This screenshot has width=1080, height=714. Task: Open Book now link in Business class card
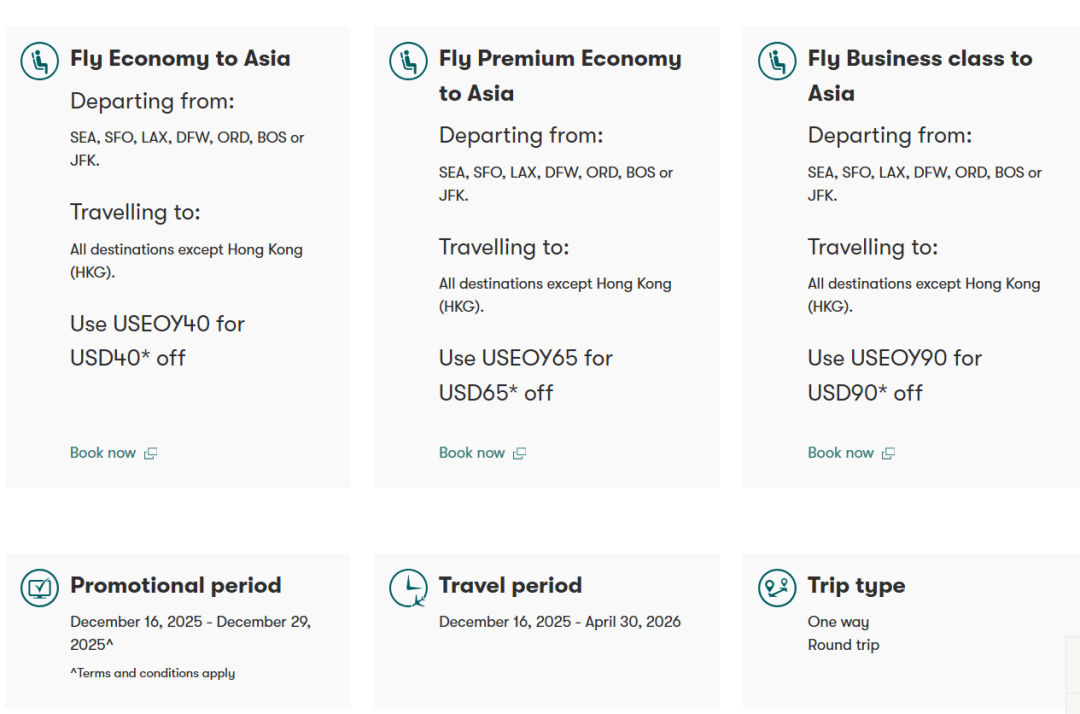(x=841, y=453)
